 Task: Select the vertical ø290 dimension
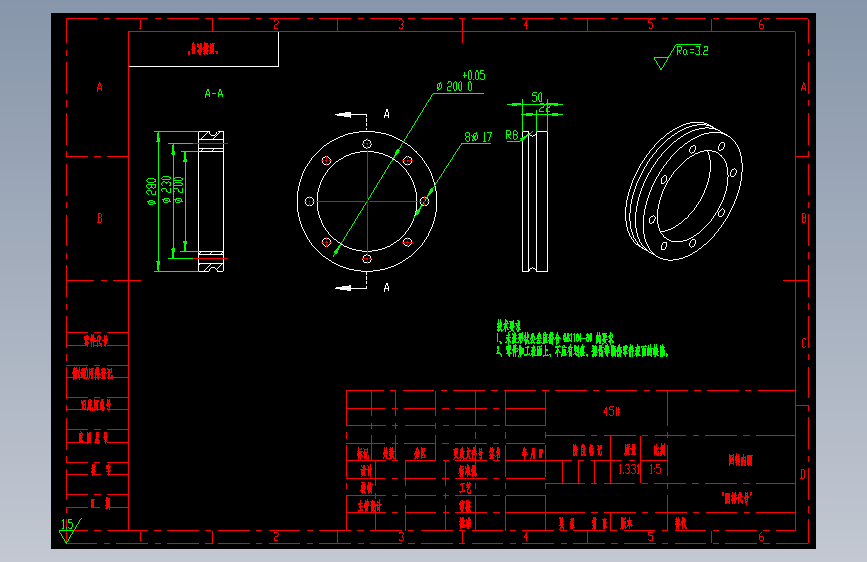[151, 191]
